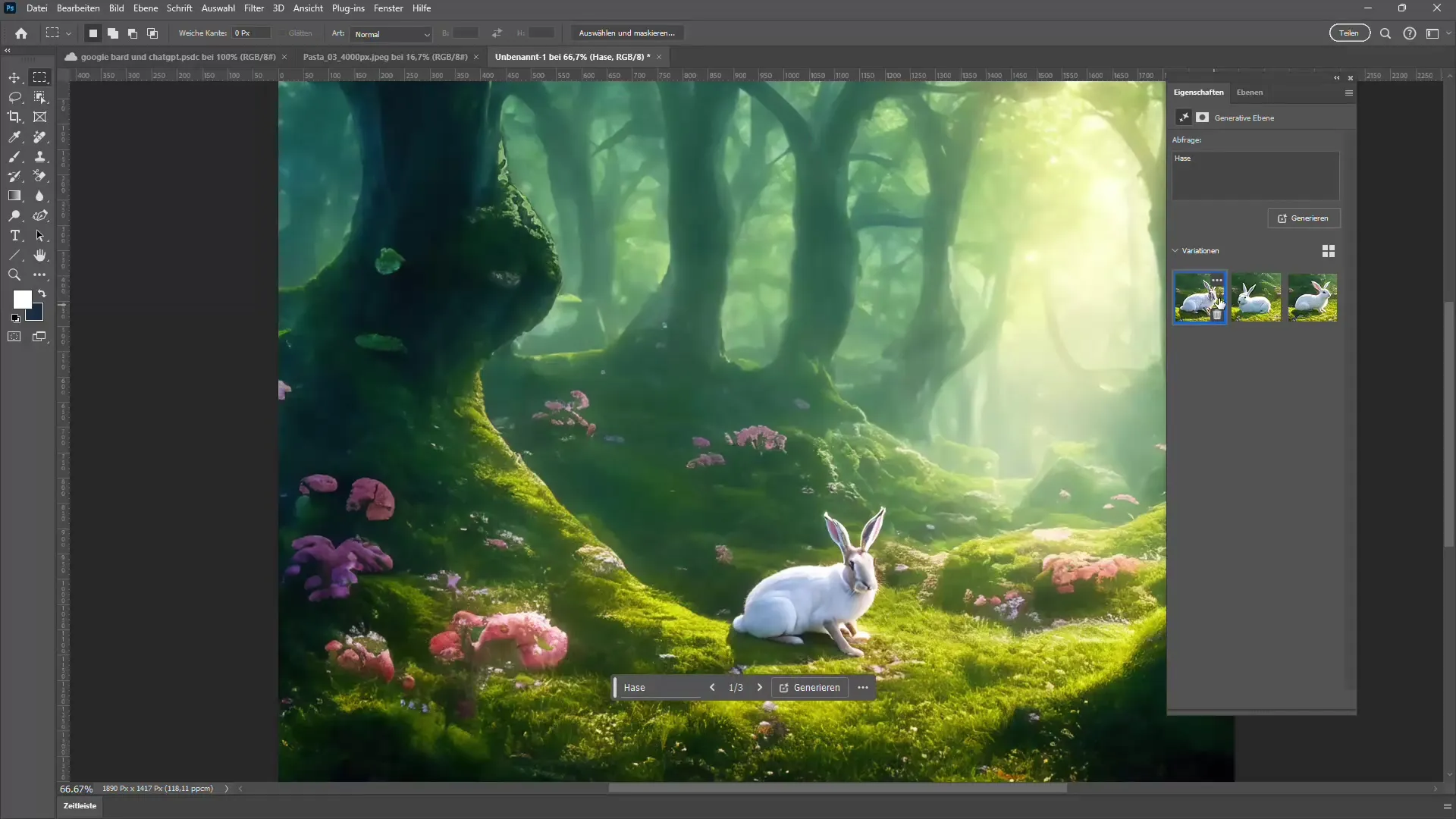Expand the Variationen section

click(1176, 250)
